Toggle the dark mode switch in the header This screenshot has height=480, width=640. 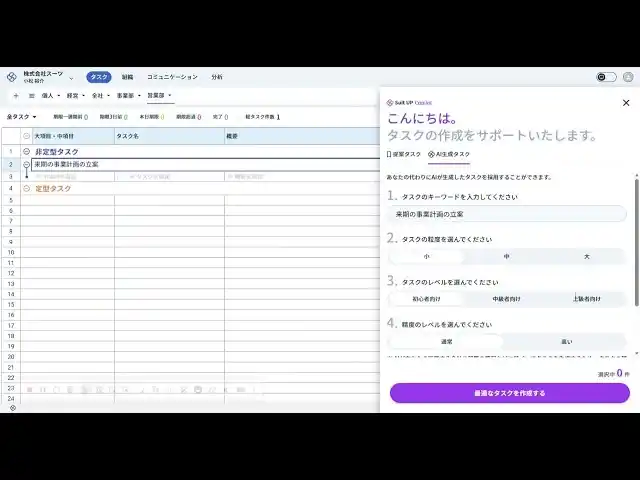(x=606, y=77)
